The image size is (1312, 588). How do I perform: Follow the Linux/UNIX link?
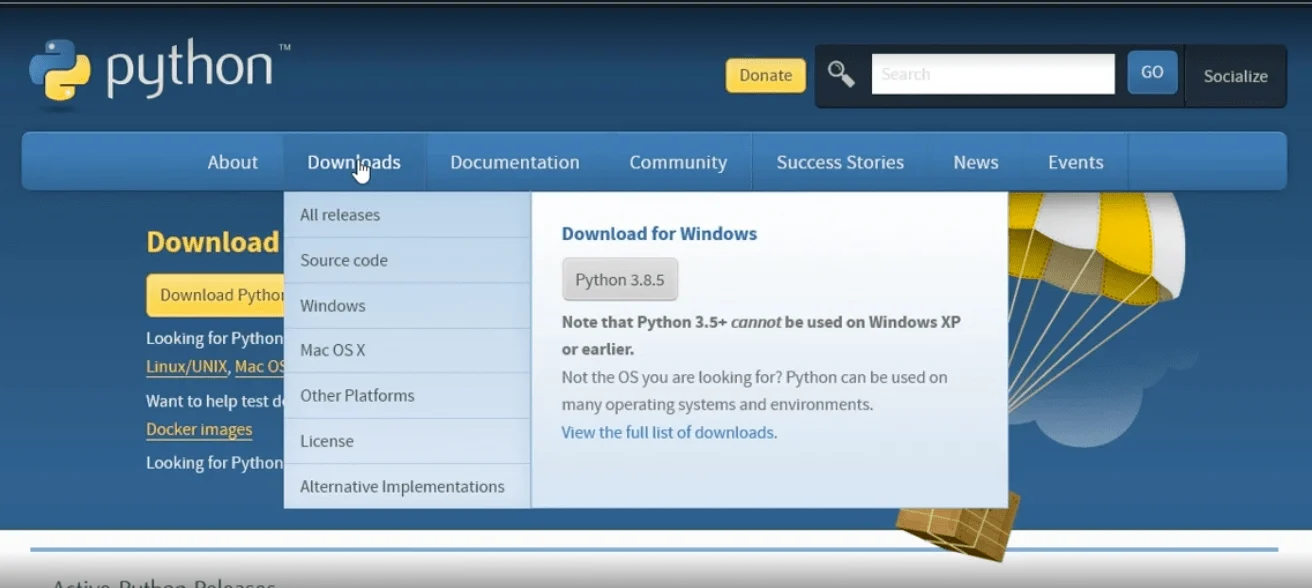coord(187,367)
